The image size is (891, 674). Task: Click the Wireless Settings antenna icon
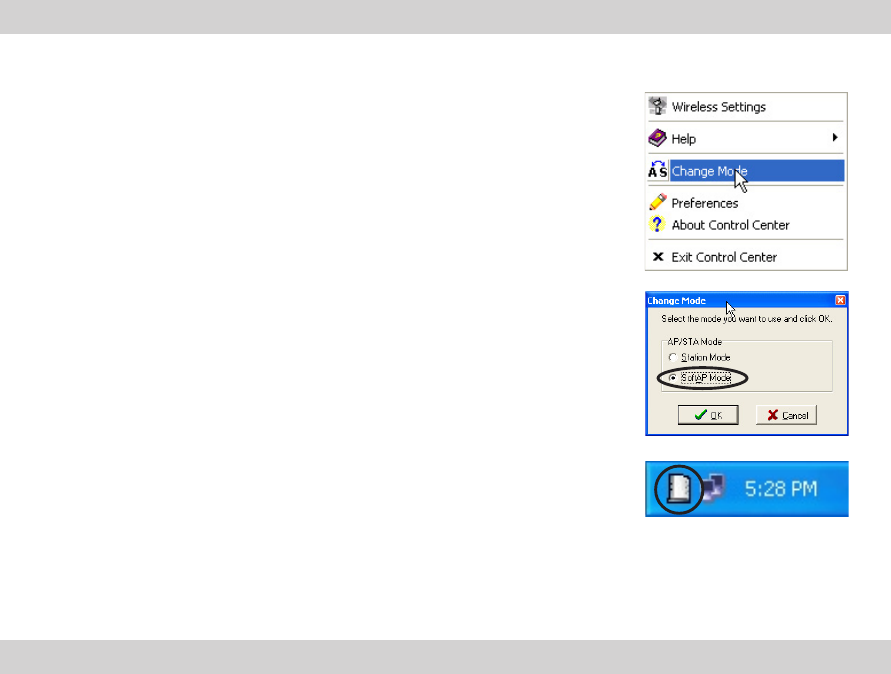[657, 106]
